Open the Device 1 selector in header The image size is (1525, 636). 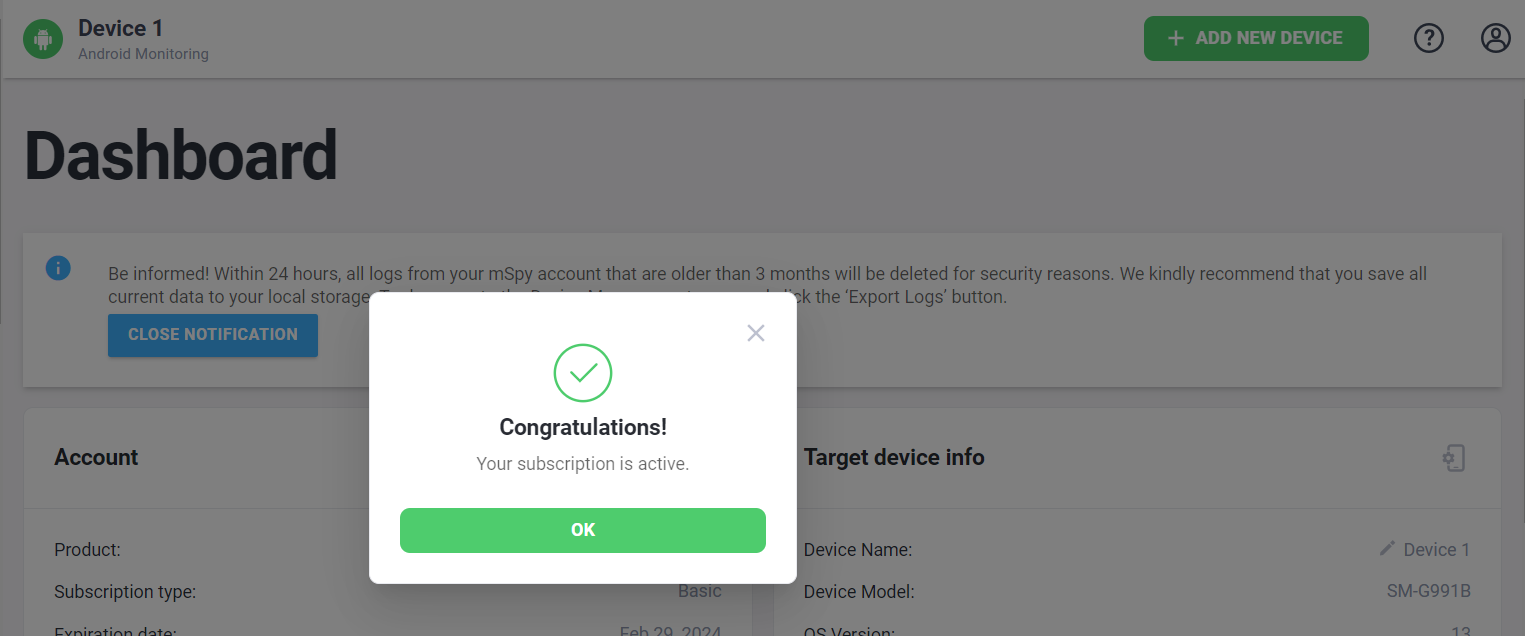(x=120, y=28)
